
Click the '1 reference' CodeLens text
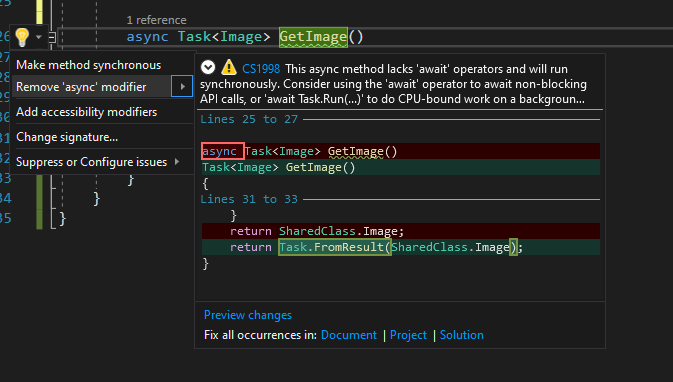[156, 20]
